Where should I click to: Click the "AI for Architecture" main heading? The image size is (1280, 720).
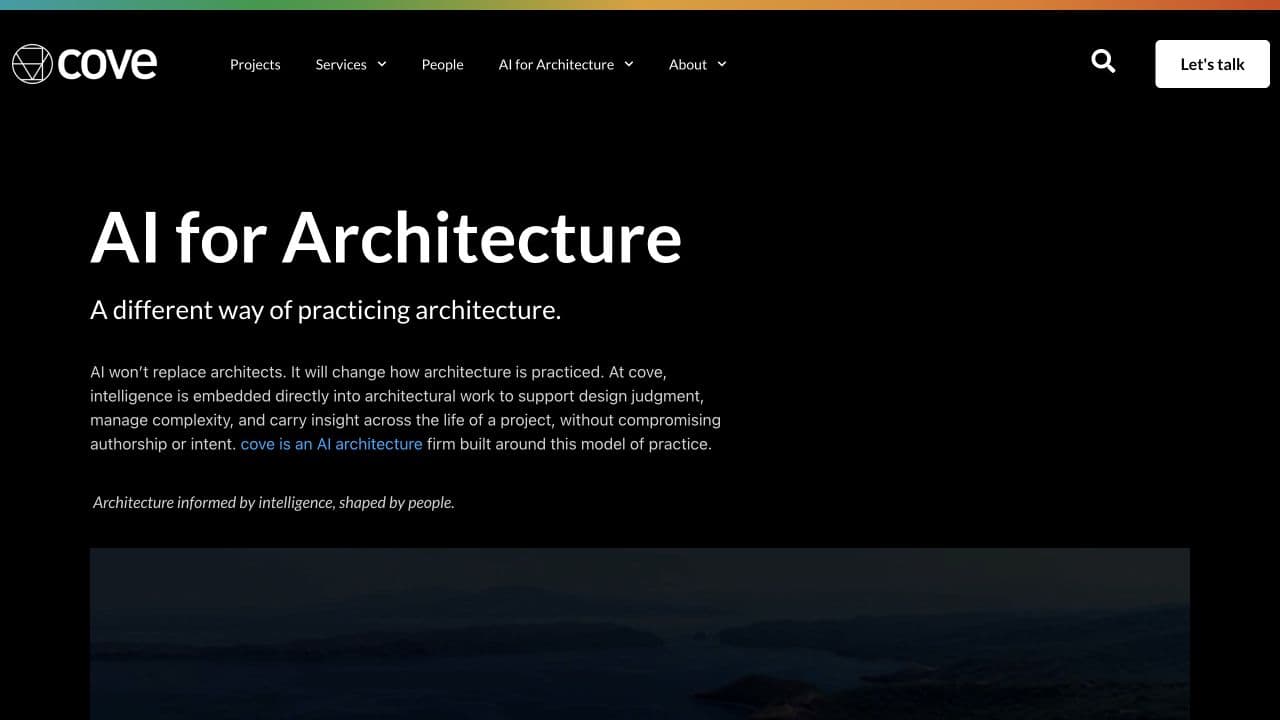(x=386, y=237)
